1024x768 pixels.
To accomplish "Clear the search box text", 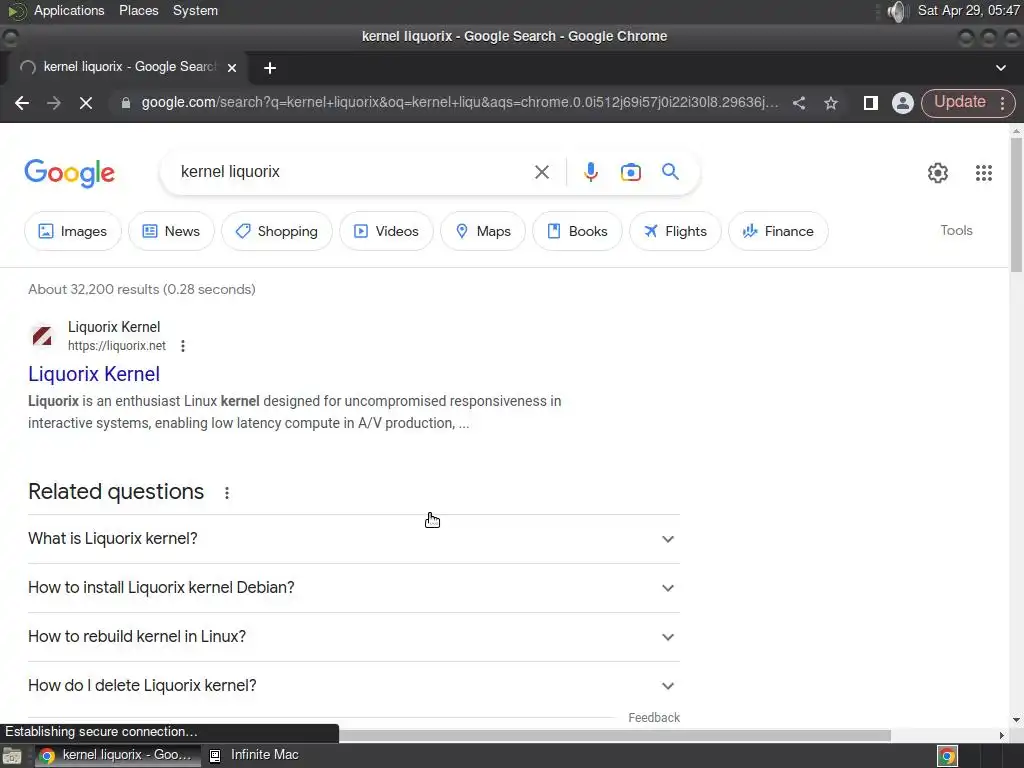I will tap(542, 172).
